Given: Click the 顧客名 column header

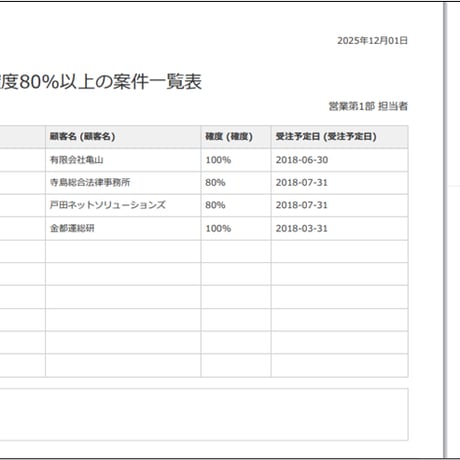Looking at the screenshot, I should [123, 137].
